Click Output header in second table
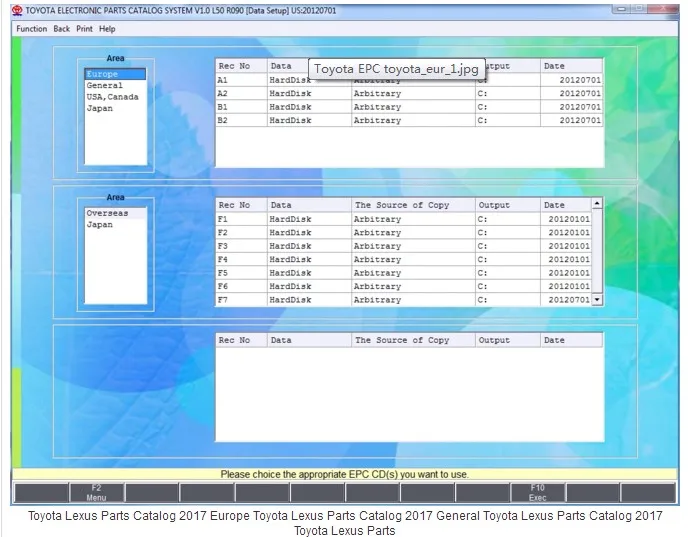The width and height of the screenshot is (688, 537). coord(508,205)
